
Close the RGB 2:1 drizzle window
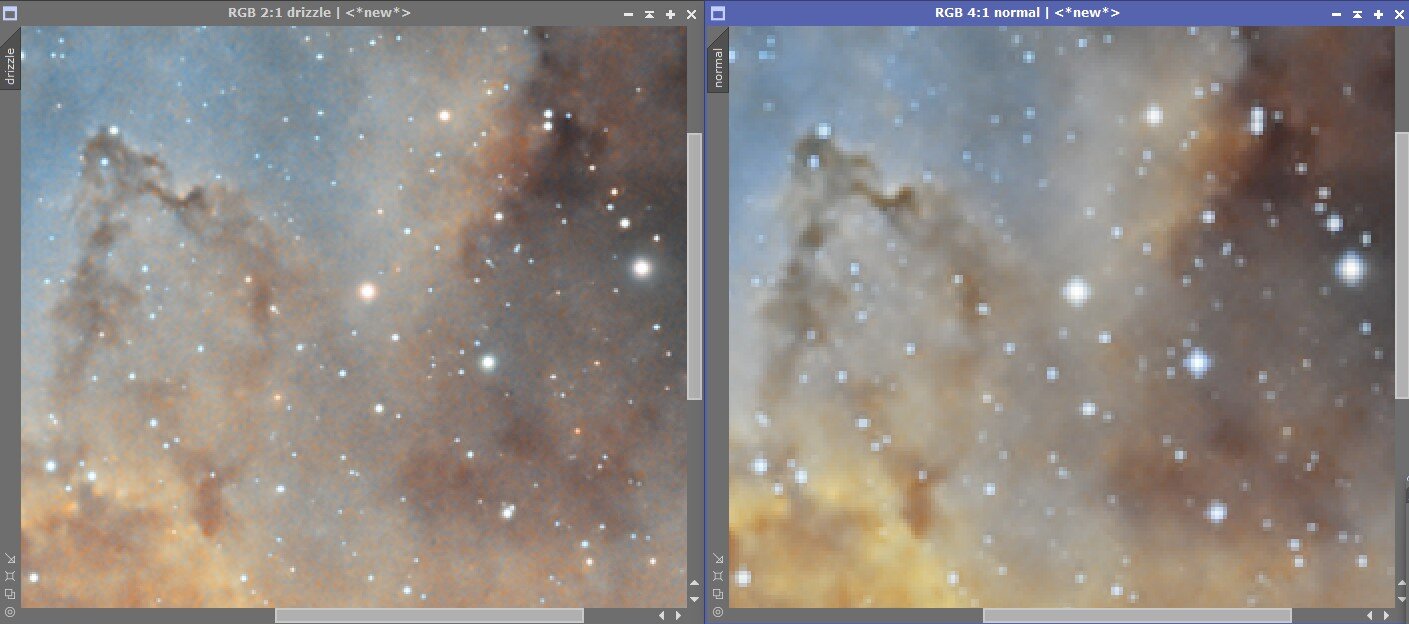click(691, 14)
